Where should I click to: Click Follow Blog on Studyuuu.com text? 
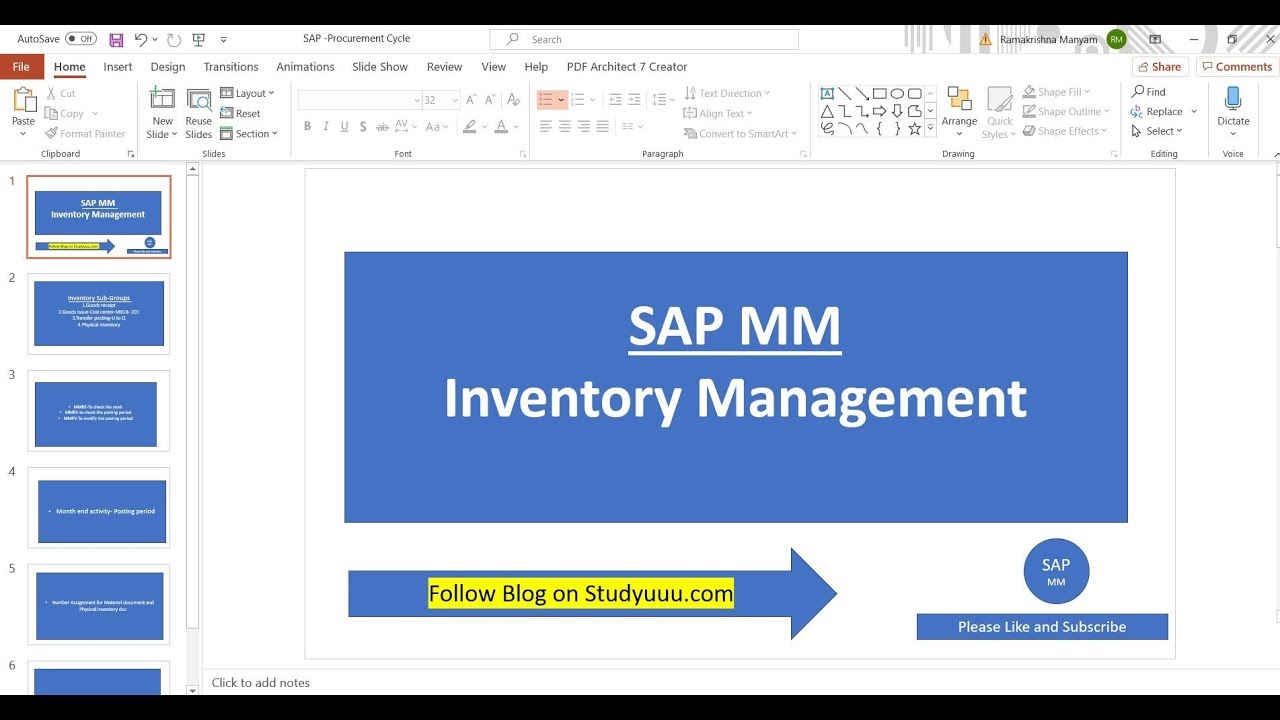click(581, 593)
